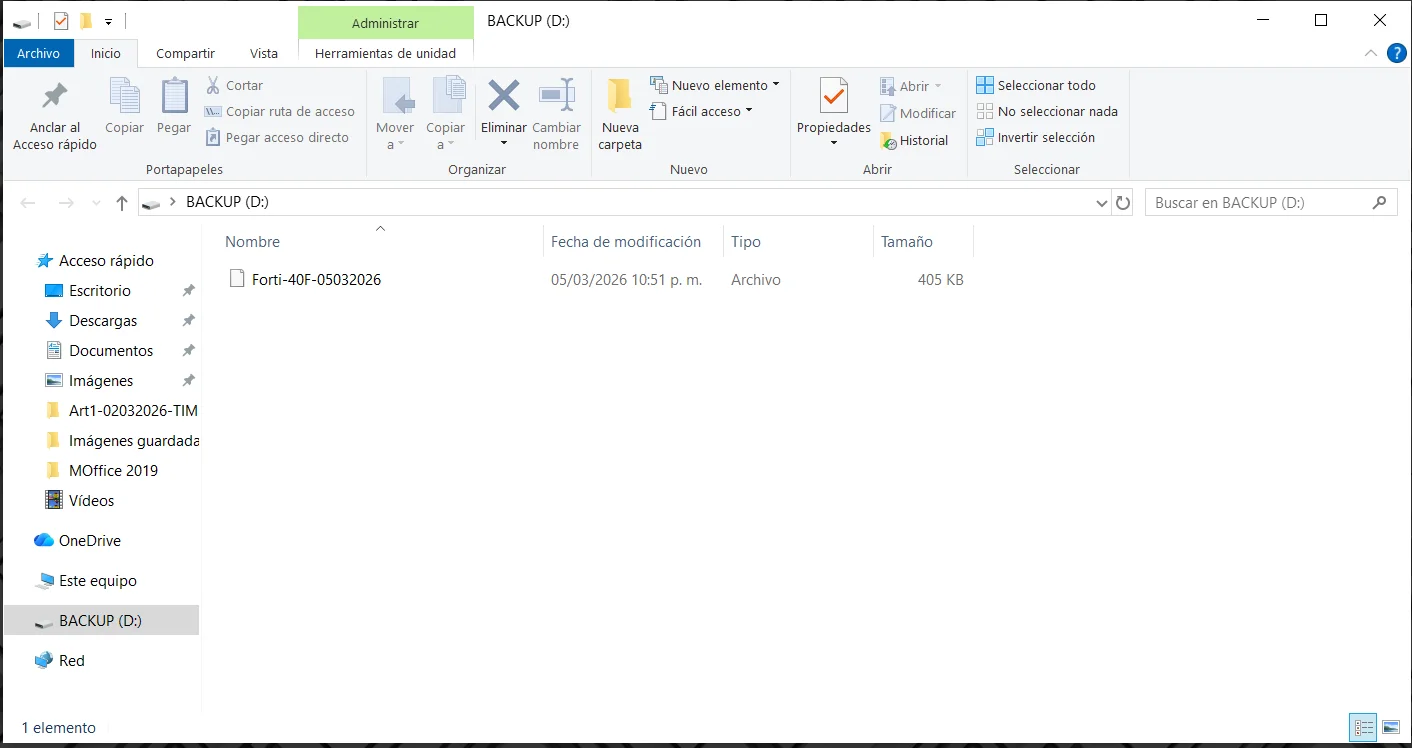Switch to the Compartir tab

click(x=185, y=54)
